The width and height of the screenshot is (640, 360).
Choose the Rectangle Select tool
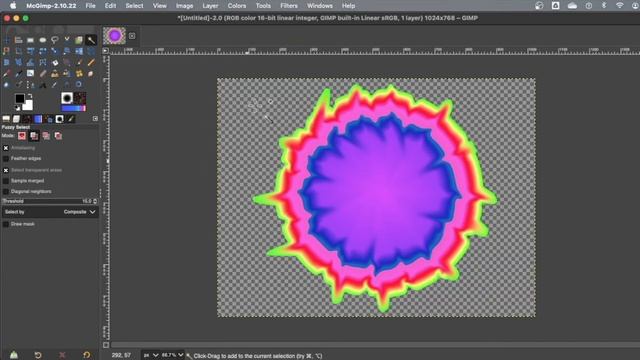coord(30,40)
